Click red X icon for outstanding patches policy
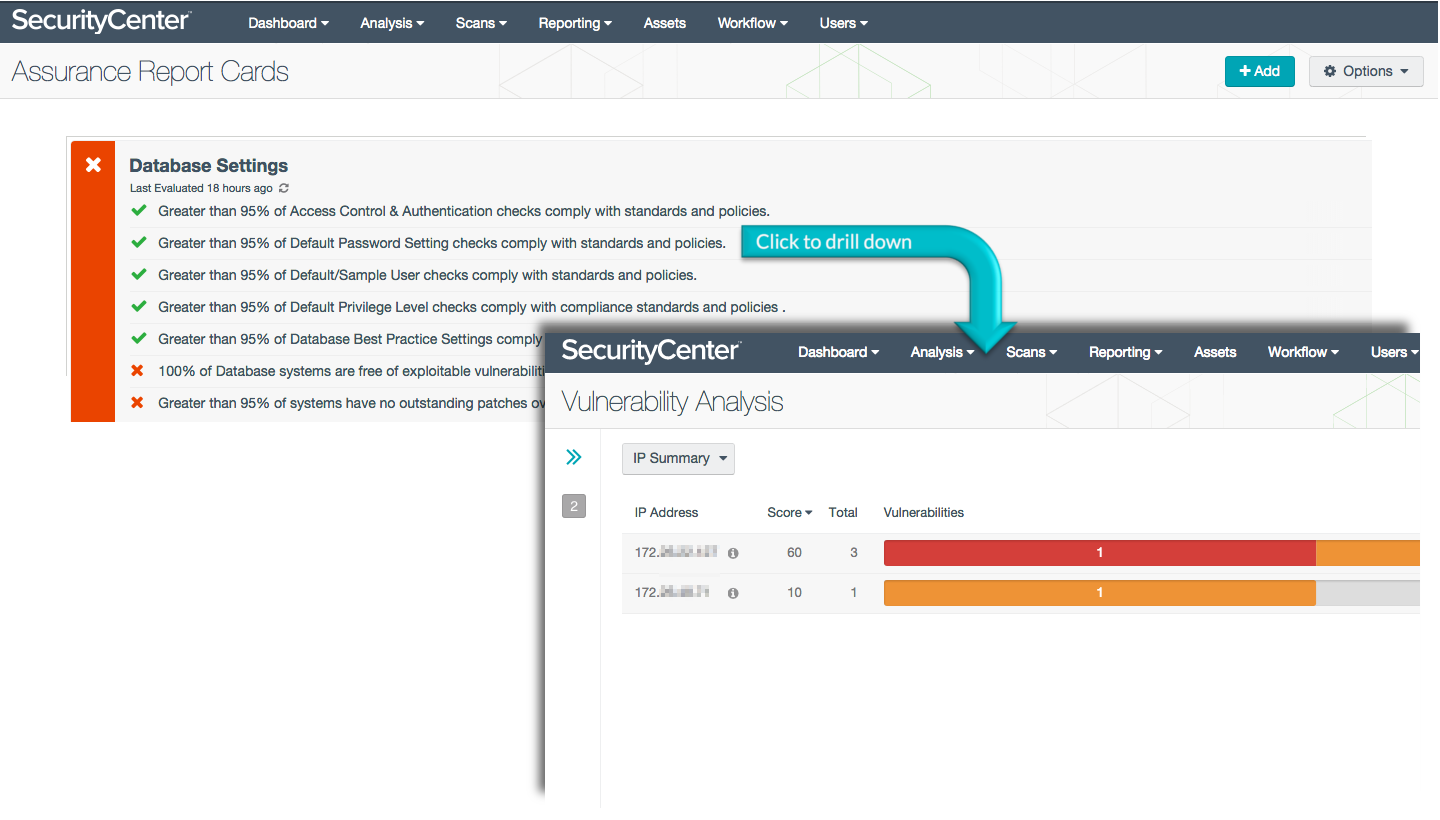Image resolution: width=1440 pixels, height=820 pixels. tap(138, 403)
